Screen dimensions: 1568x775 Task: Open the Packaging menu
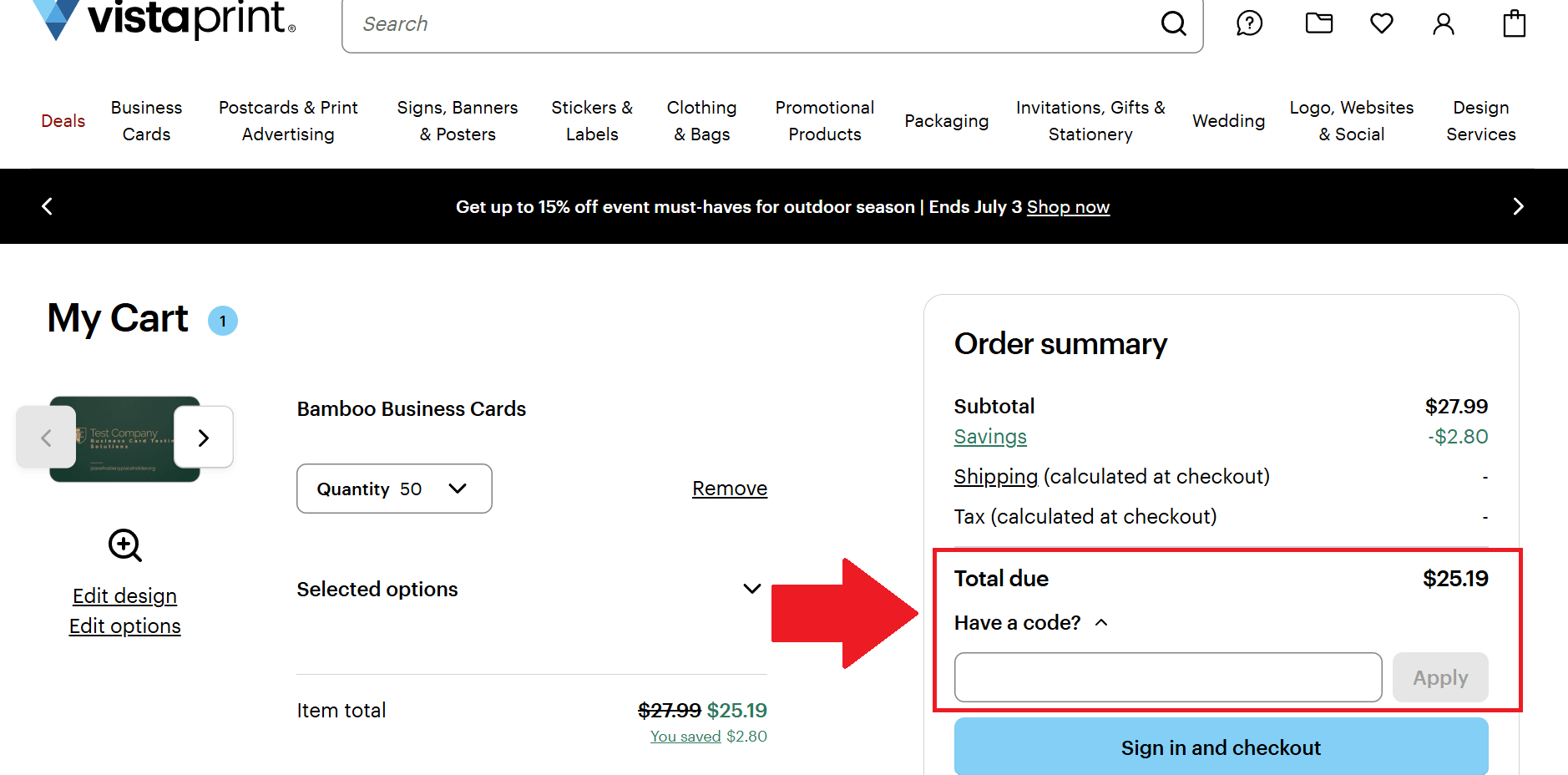tap(946, 120)
